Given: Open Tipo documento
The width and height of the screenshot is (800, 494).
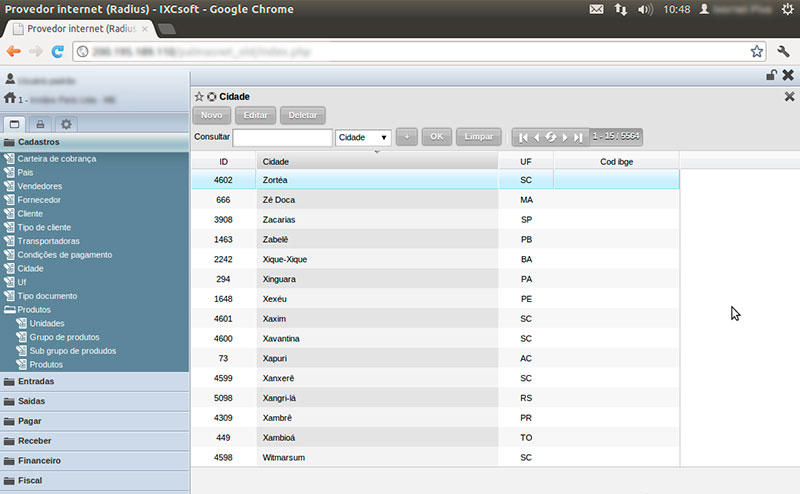Looking at the screenshot, I should pos(47,296).
